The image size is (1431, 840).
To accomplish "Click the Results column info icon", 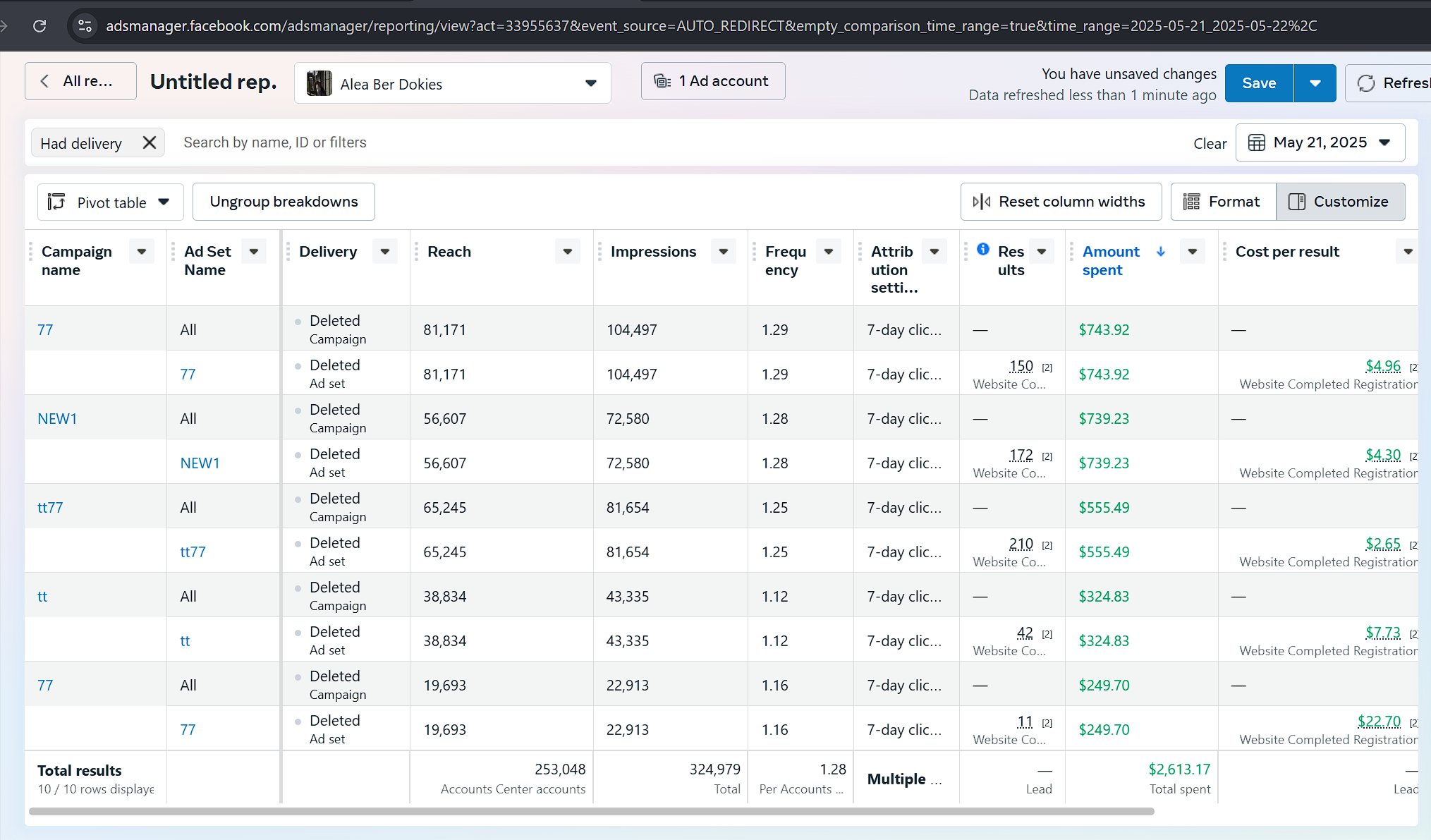I will point(982,249).
